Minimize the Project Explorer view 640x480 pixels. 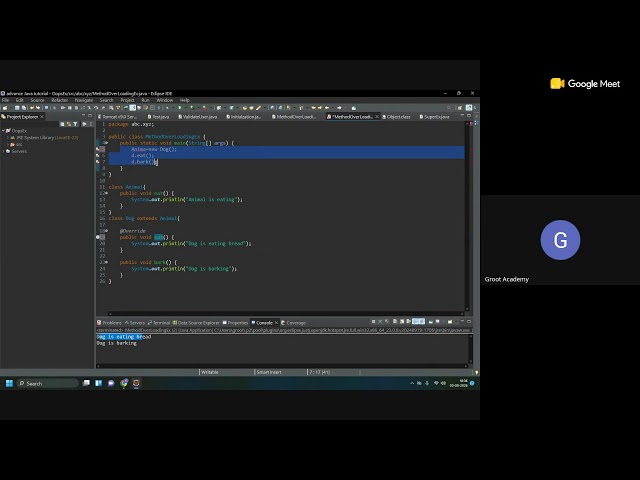coord(84,116)
